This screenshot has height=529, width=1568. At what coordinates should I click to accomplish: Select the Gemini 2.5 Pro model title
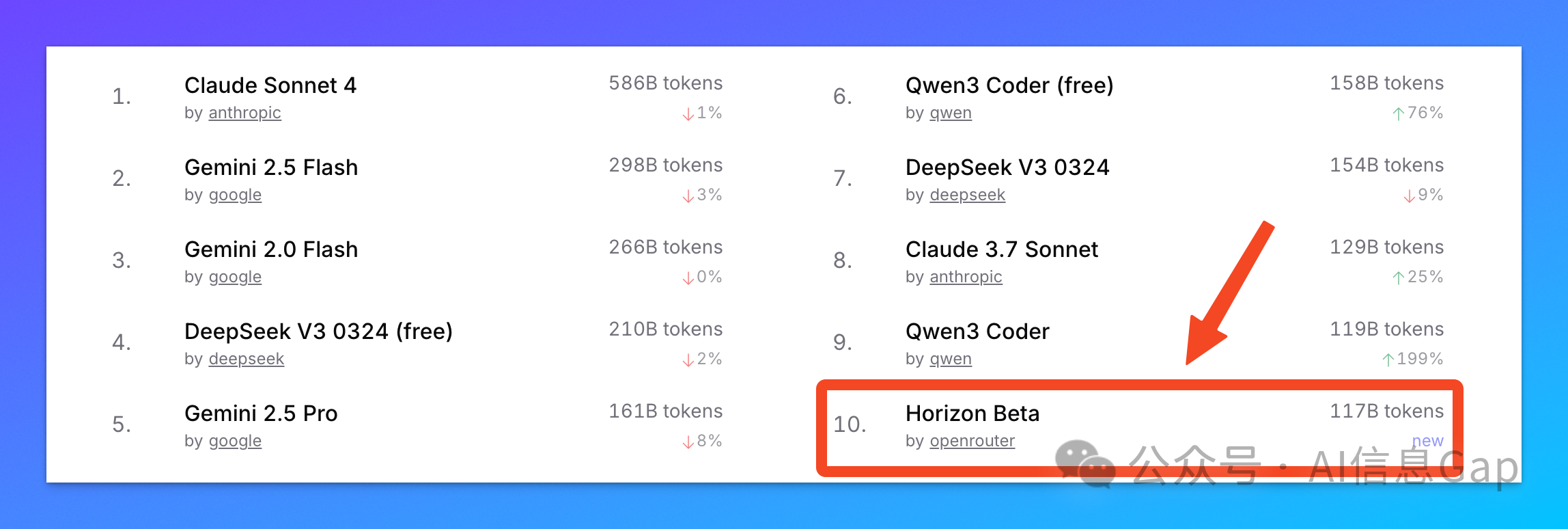point(261,413)
